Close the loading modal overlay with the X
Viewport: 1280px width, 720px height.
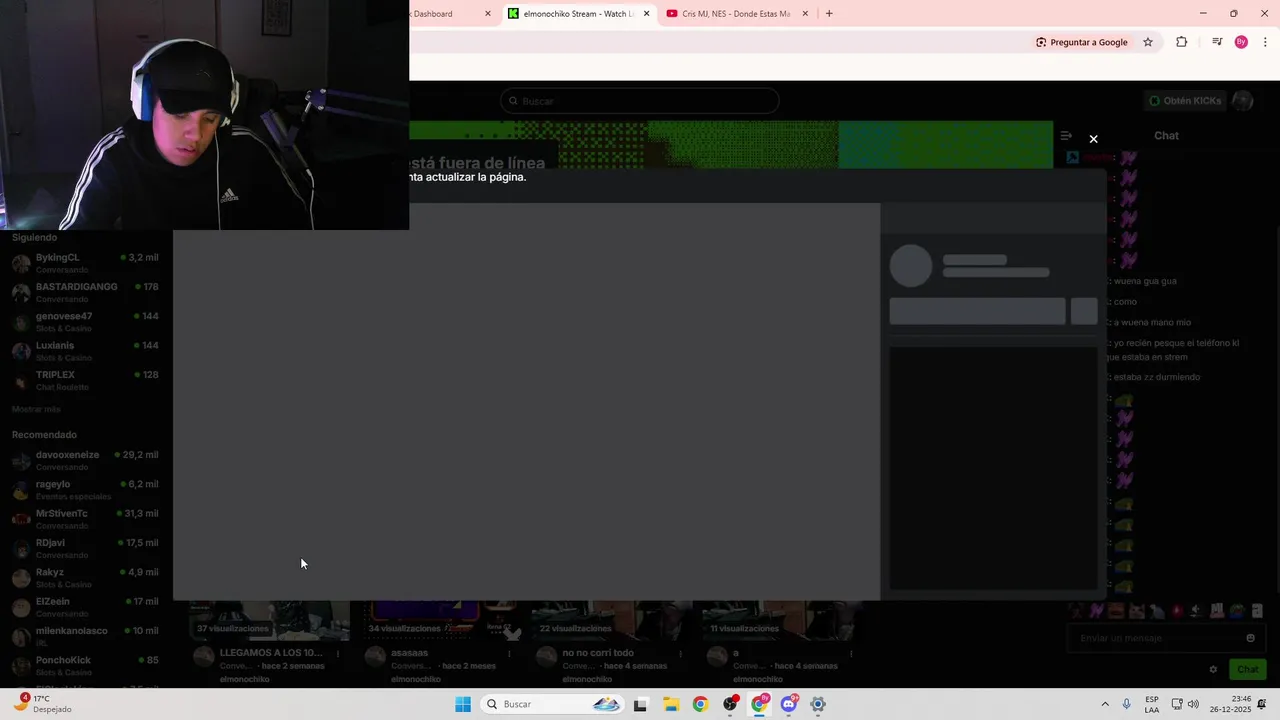click(1093, 139)
